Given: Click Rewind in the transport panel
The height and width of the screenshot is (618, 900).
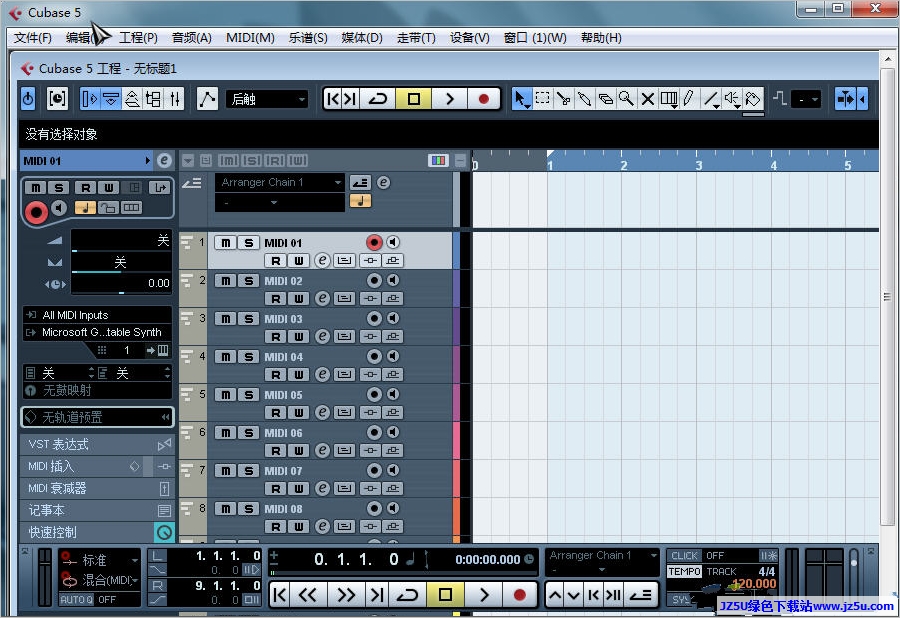Looking at the screenshot, I should 307,595.
